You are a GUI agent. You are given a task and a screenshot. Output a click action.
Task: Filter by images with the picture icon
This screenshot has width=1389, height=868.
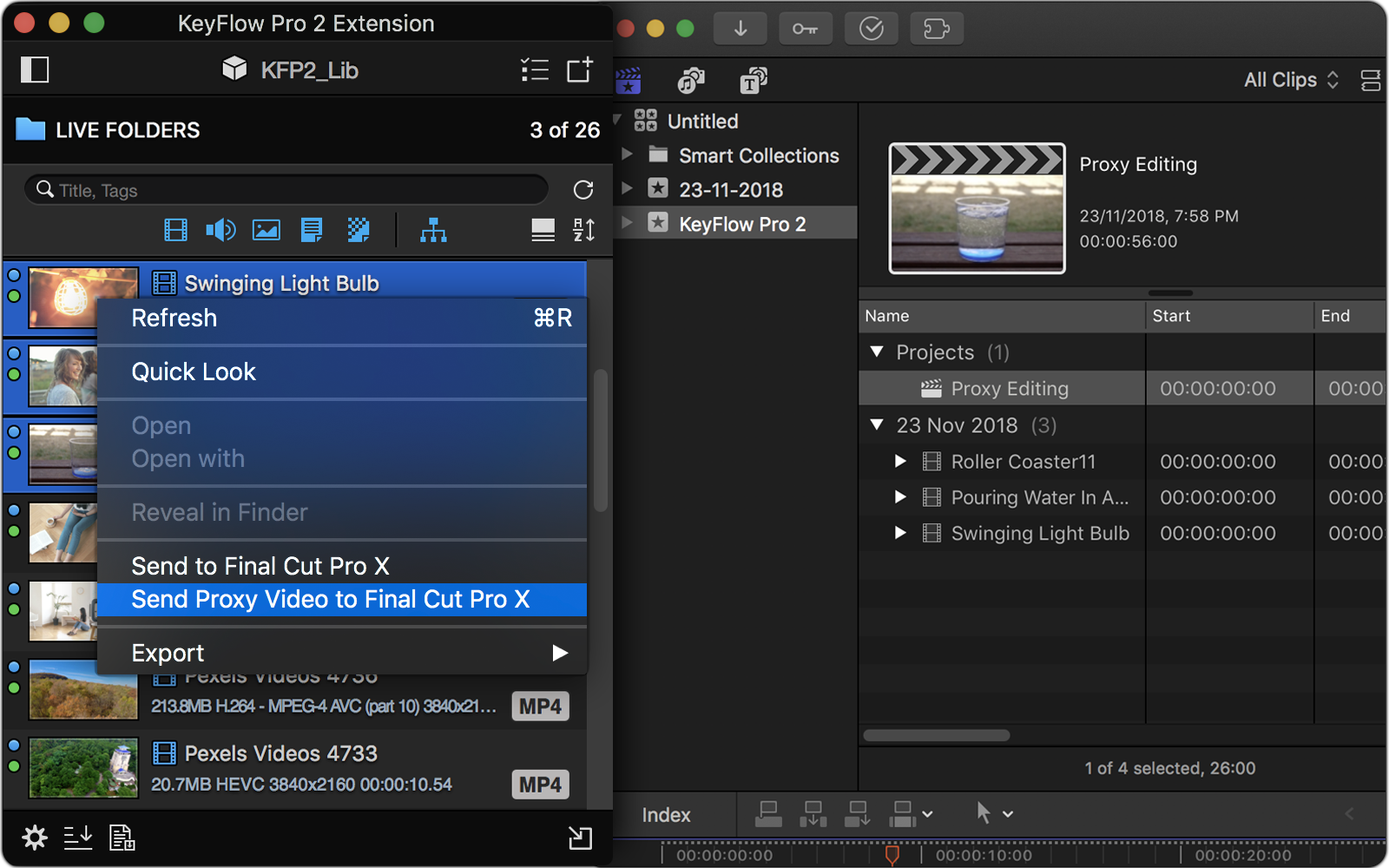click(266, 230)
